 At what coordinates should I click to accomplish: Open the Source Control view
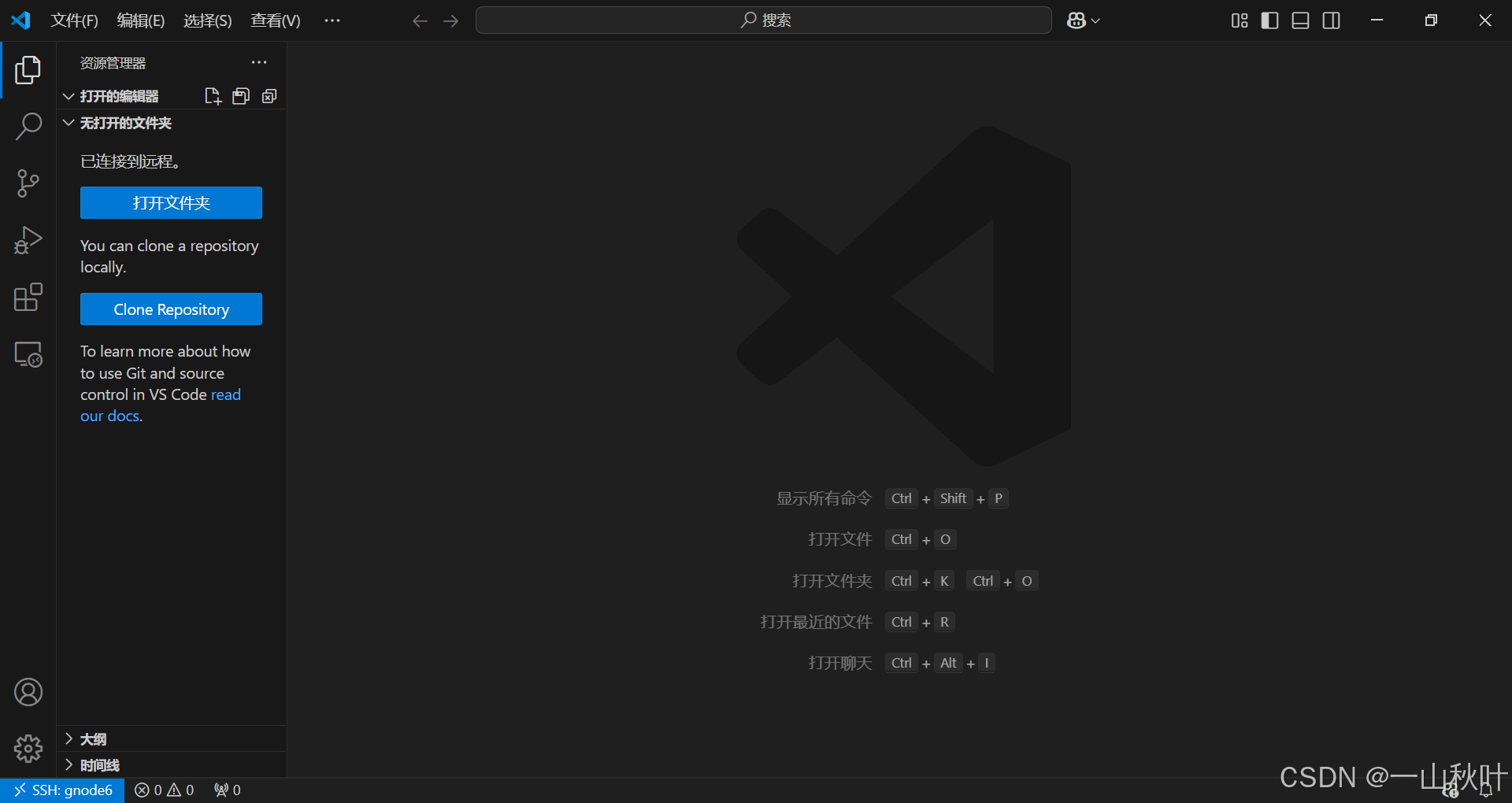28,183
